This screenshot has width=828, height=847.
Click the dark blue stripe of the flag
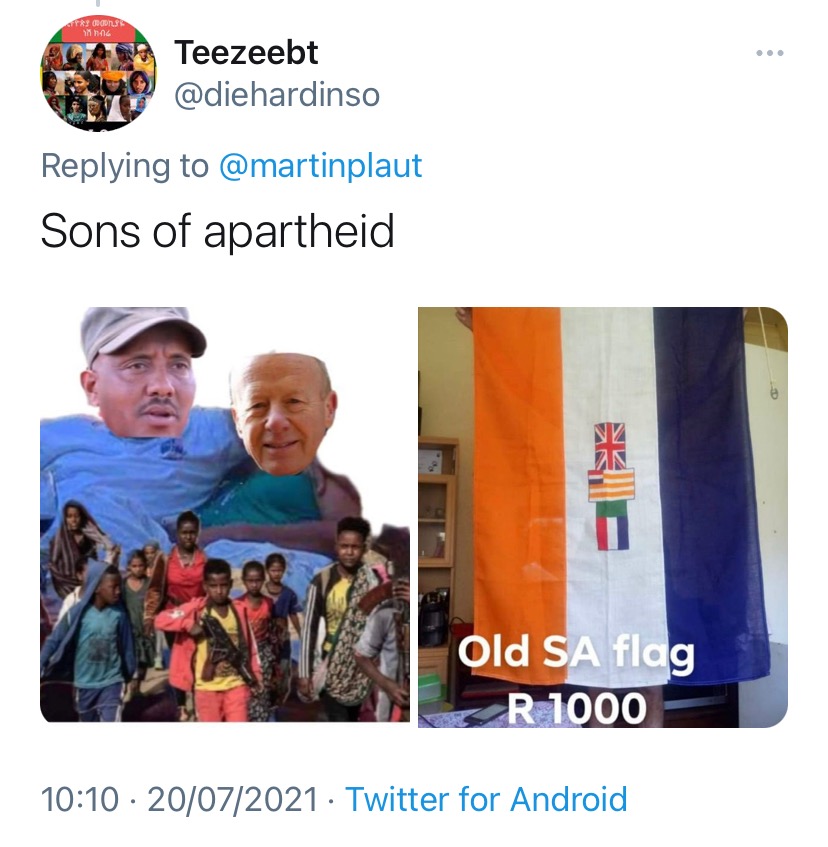click(708, 486)
